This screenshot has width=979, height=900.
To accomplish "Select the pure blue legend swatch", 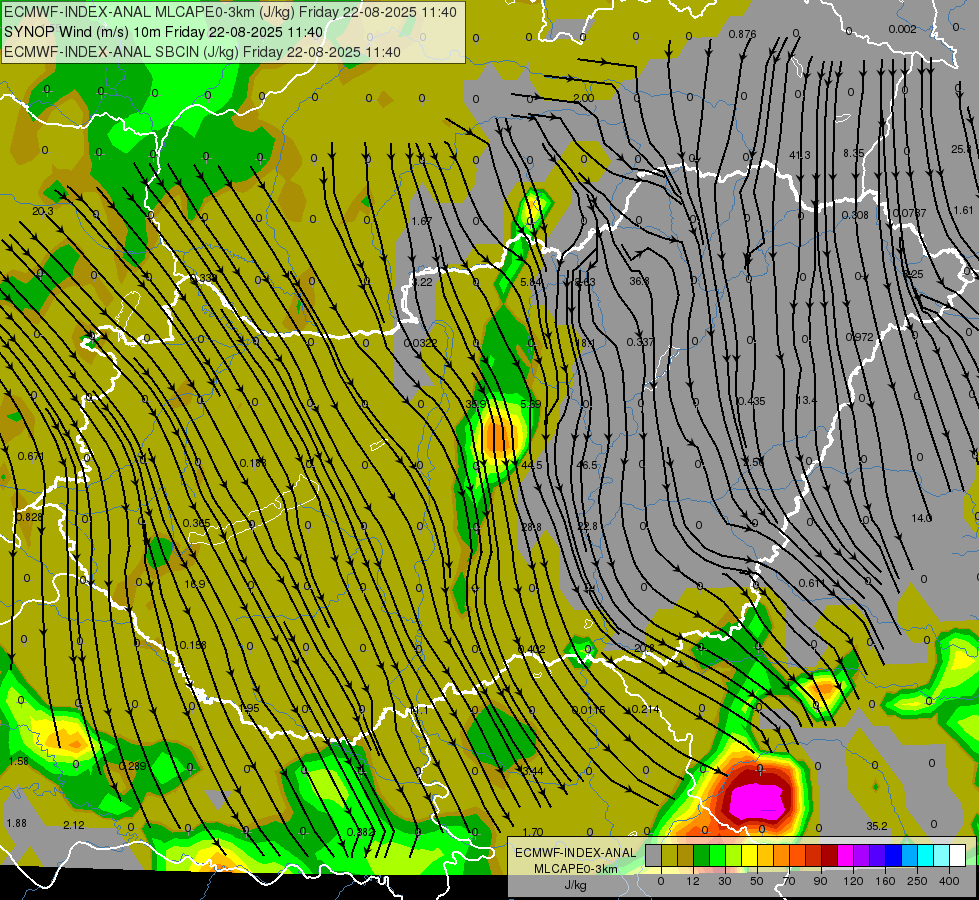I will tap(893, 855).
